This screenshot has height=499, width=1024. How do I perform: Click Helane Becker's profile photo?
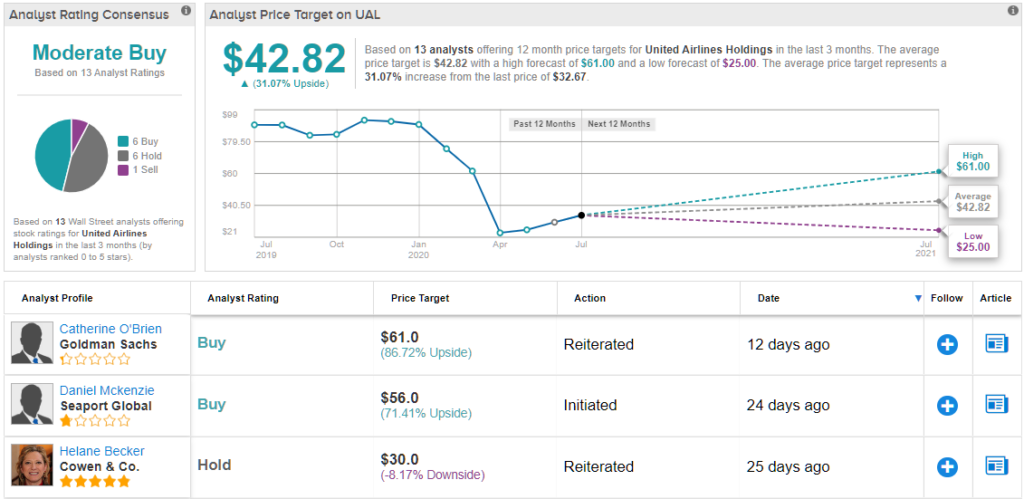pos(32,465)
